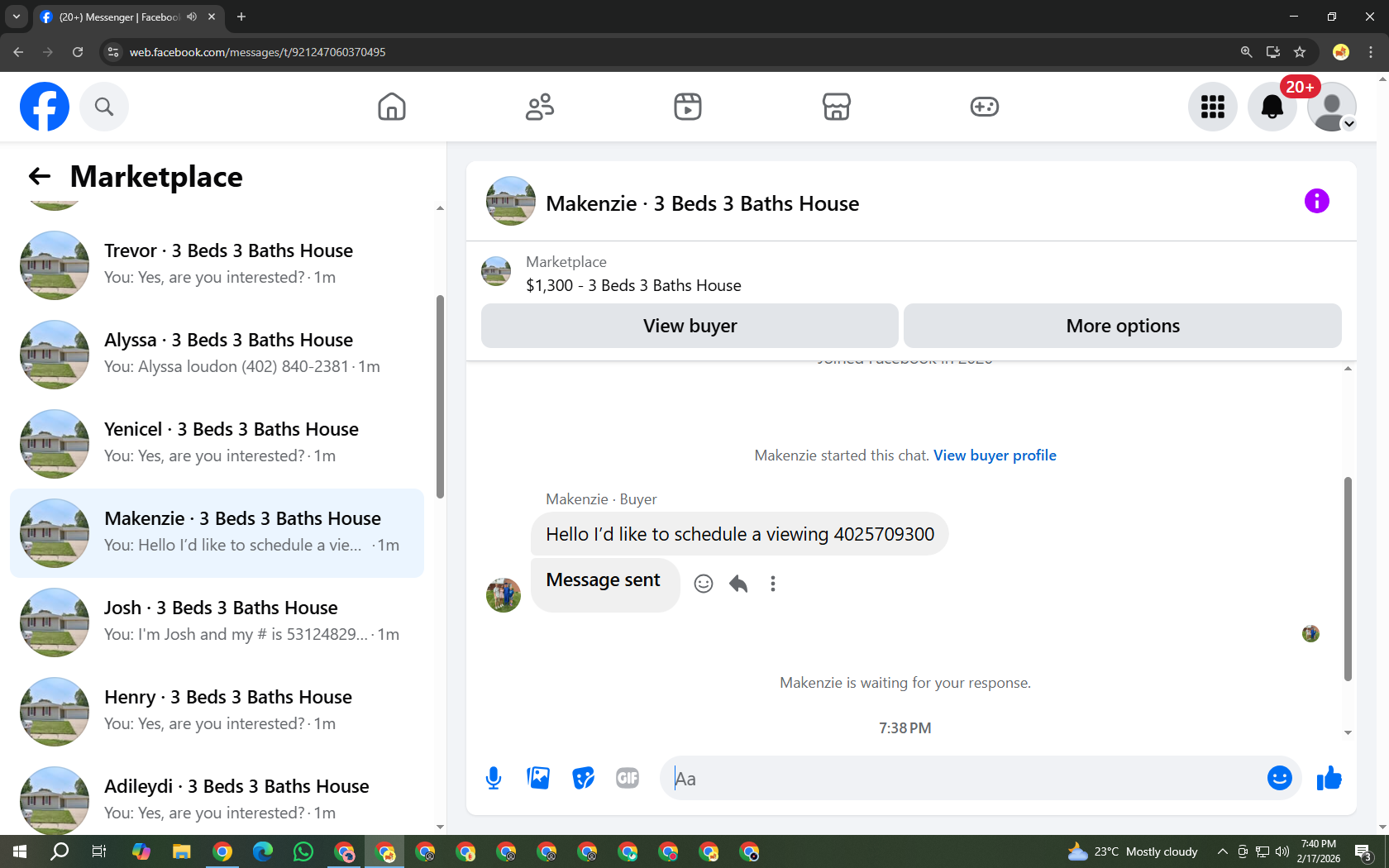Open the Windows Start button

[x=20, y=851]
